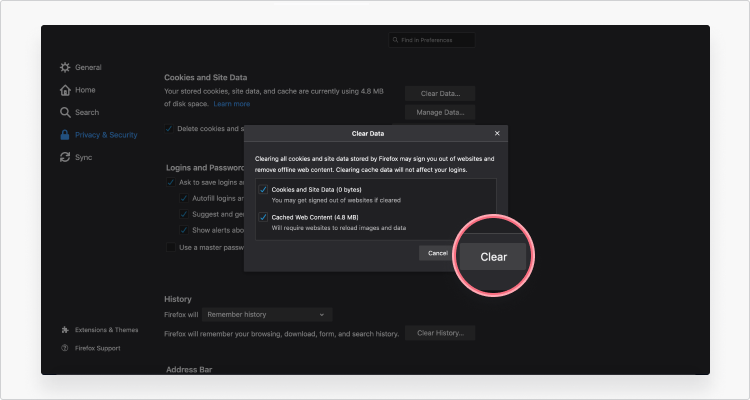Open the Learn more link
The width and height of the screenshot is (750, 400).
(231, 104)
